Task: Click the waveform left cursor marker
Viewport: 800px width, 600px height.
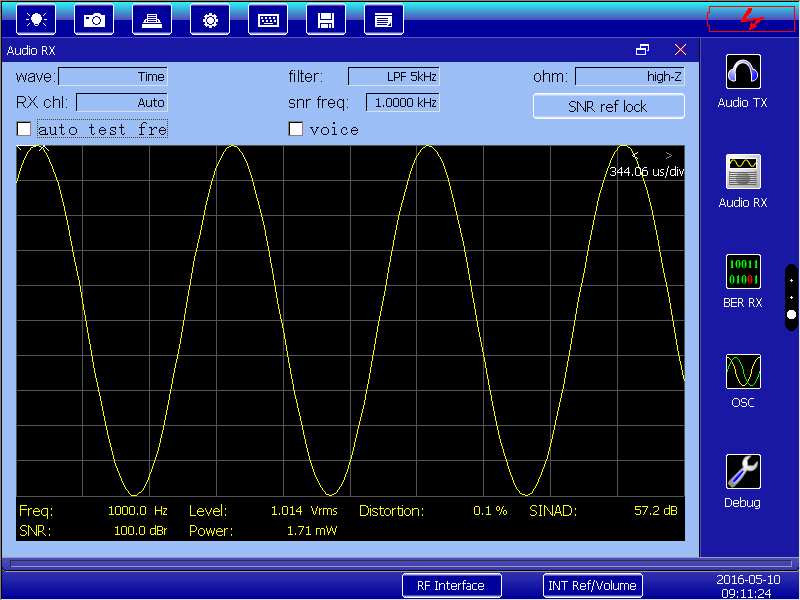Action: 20,148
